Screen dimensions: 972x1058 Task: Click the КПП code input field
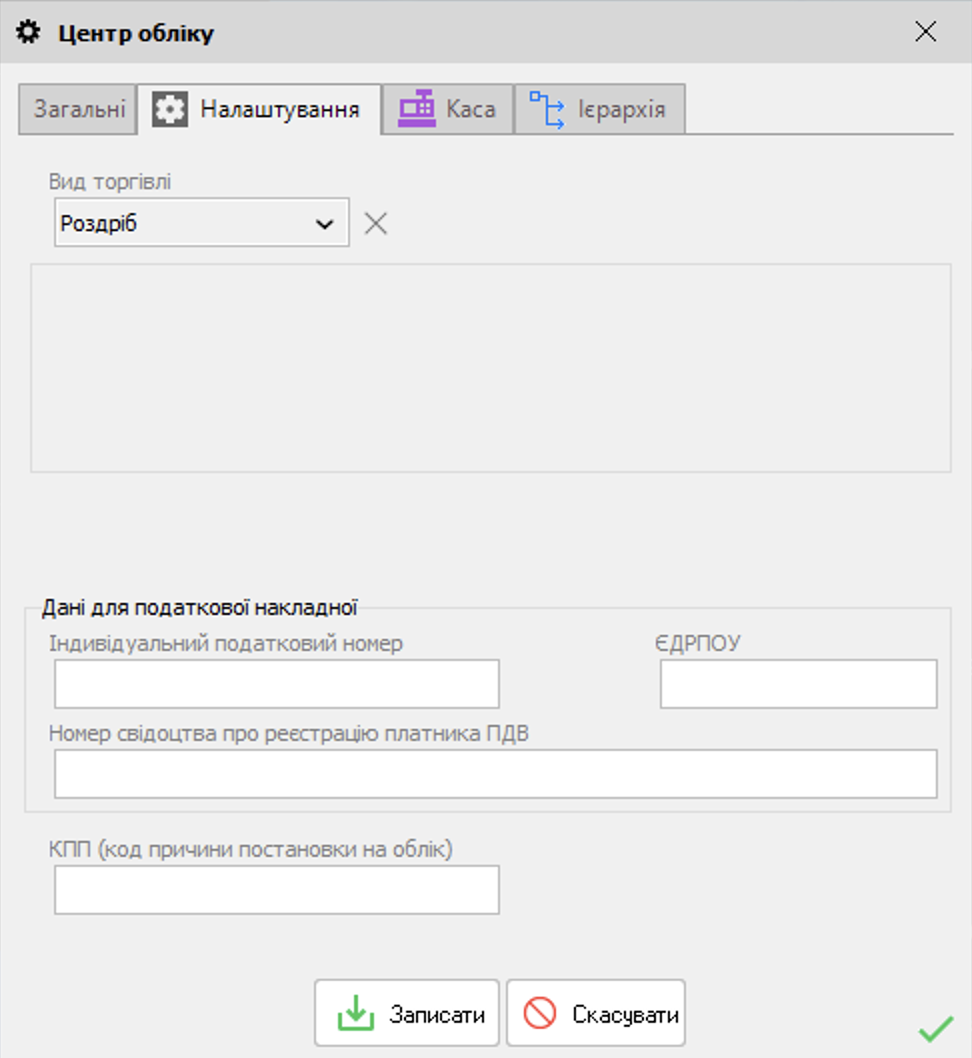coord(277,890)
